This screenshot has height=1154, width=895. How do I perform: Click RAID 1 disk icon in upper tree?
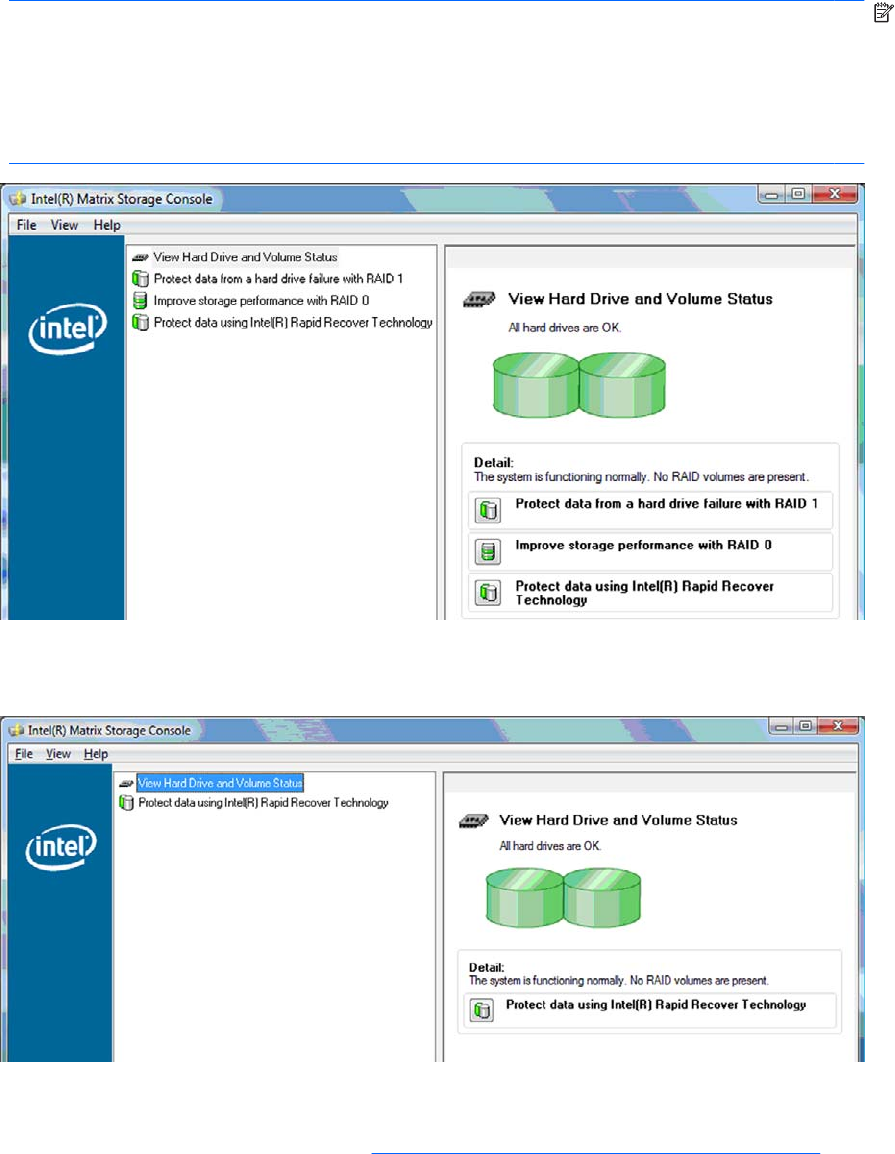(140, 279)
